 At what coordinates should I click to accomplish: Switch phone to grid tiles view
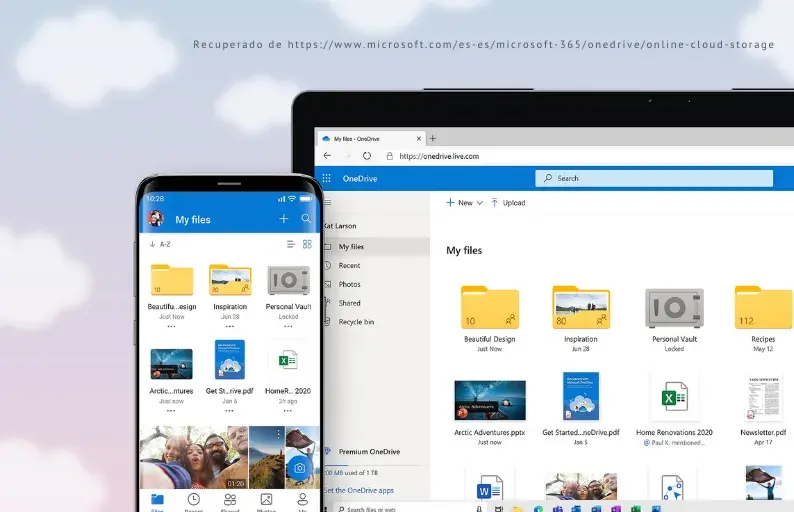pyautogui.click(x=307, y=244)
